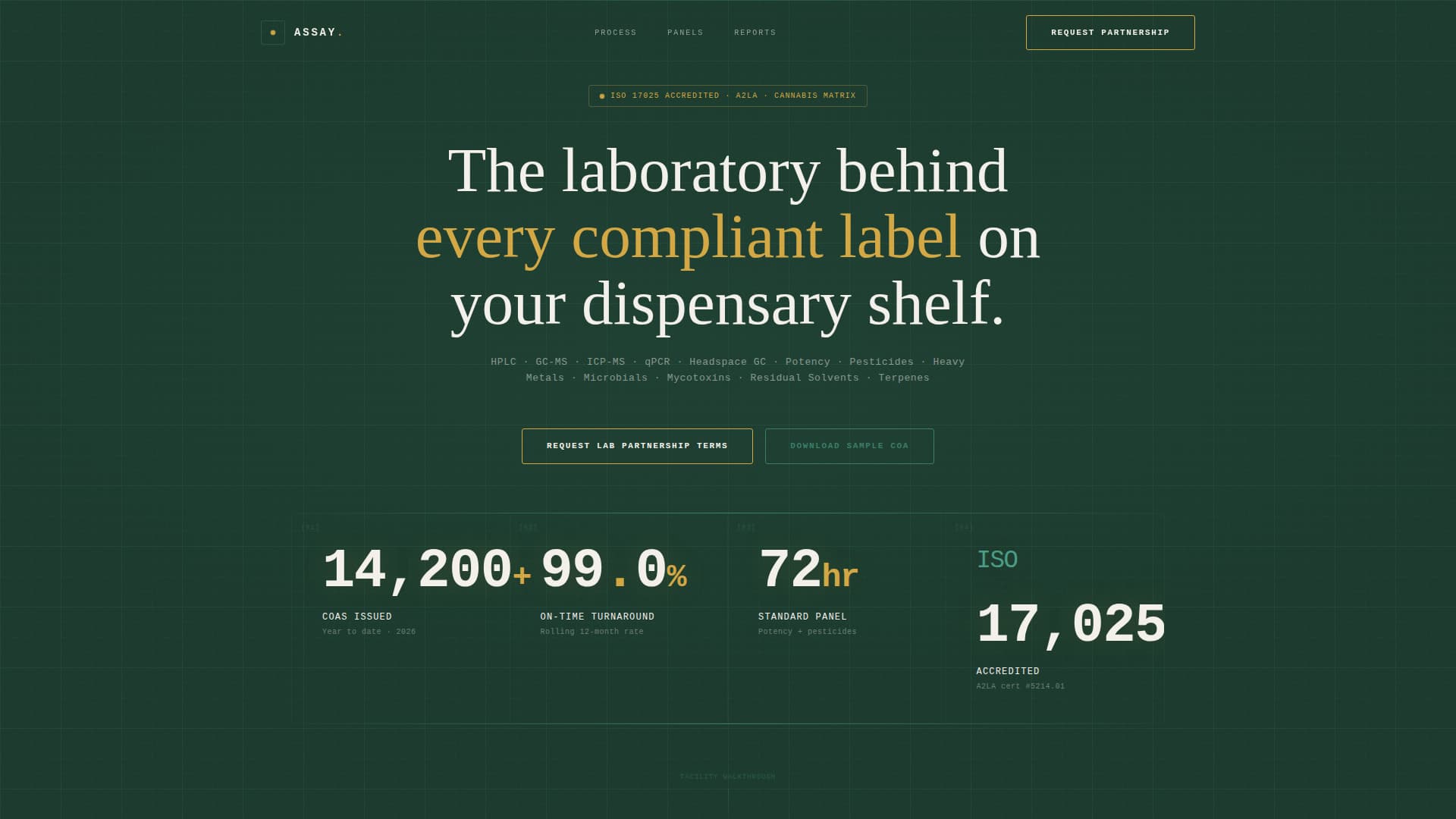Click the [01] marker above COAS ISSUED

point(311,526)
